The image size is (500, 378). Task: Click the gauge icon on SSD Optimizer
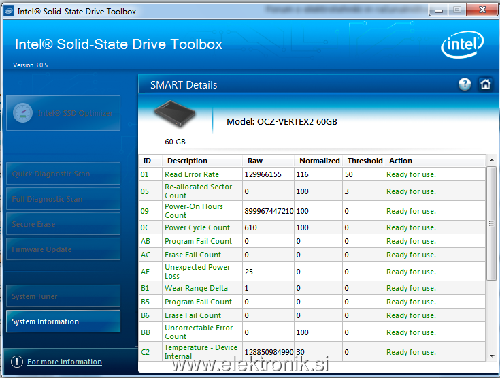point(23,113)
